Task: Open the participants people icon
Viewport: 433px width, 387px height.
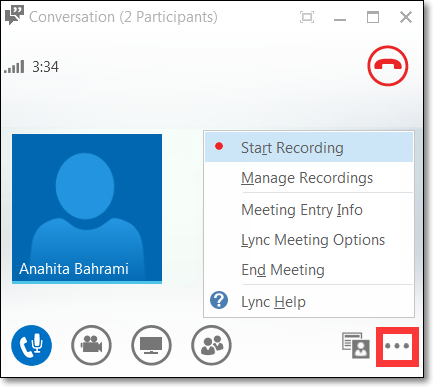Action: (x=211, y=345)
